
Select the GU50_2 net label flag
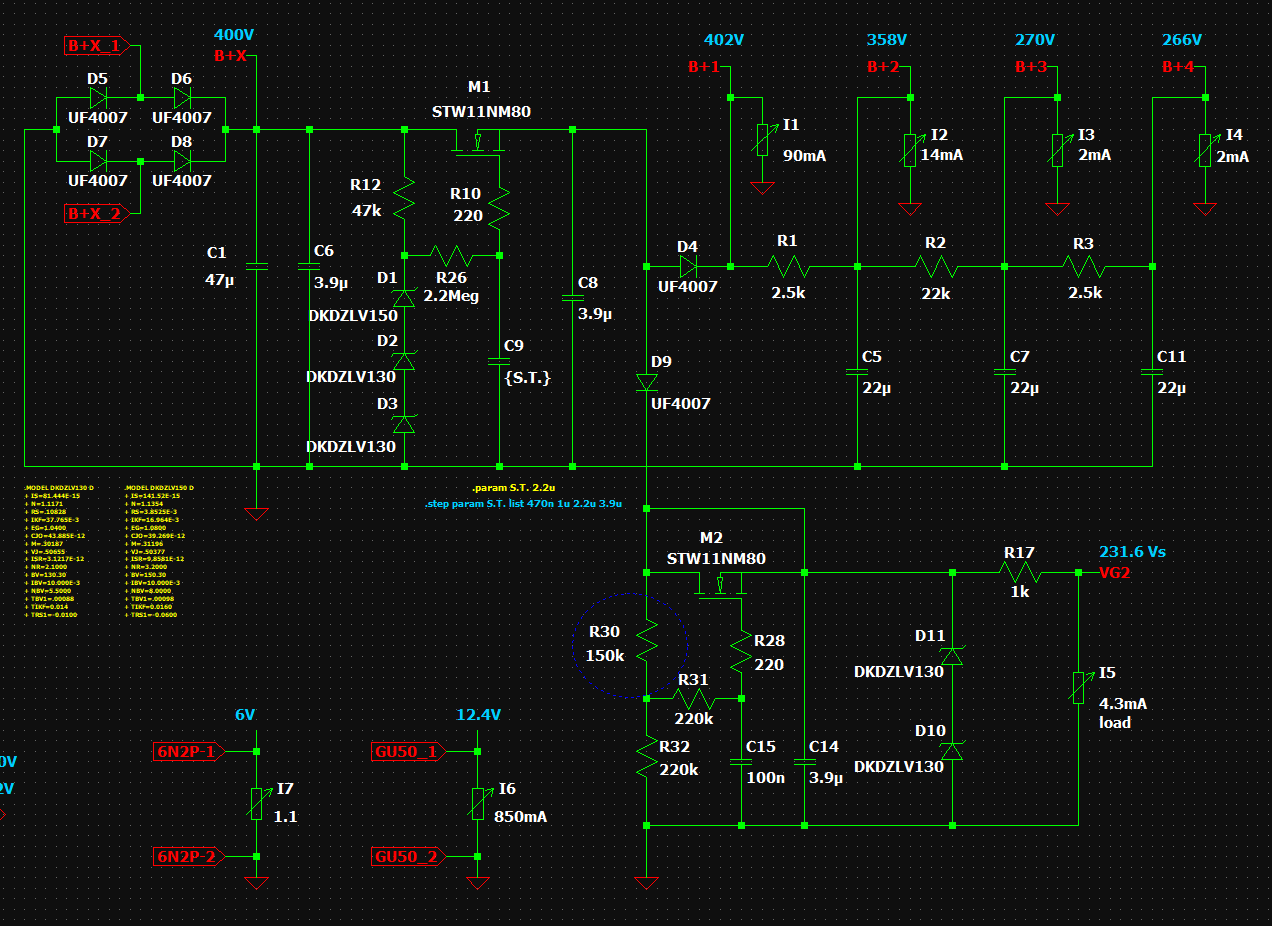tap(406, 857)
